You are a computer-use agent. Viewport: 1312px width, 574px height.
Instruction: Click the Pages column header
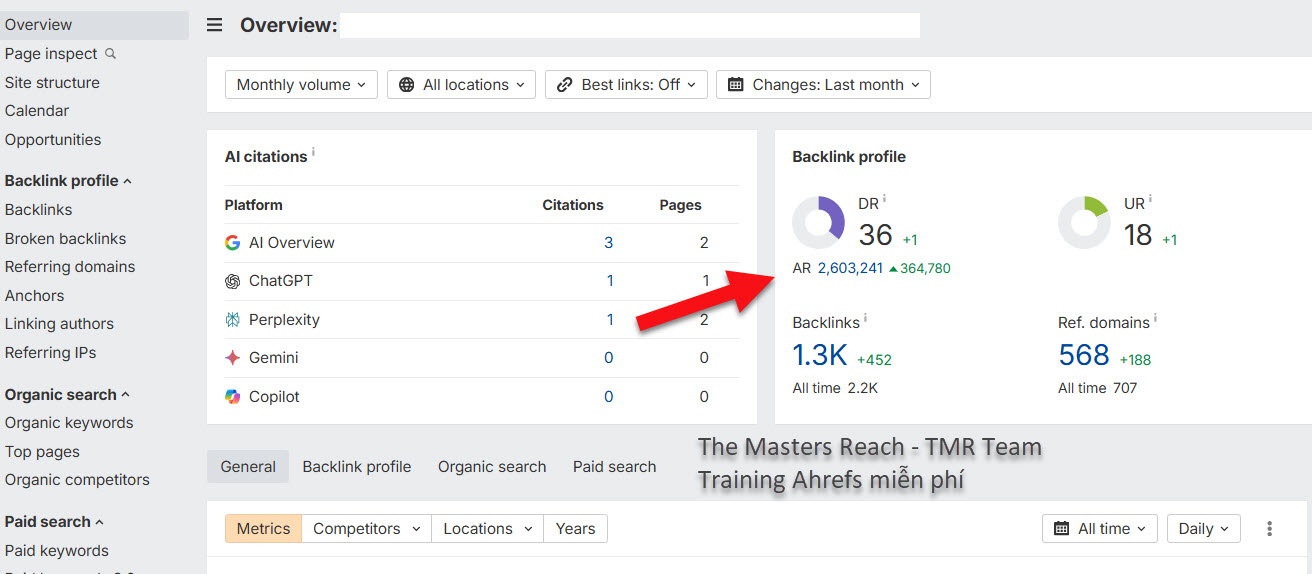click(x=680, y=205)
